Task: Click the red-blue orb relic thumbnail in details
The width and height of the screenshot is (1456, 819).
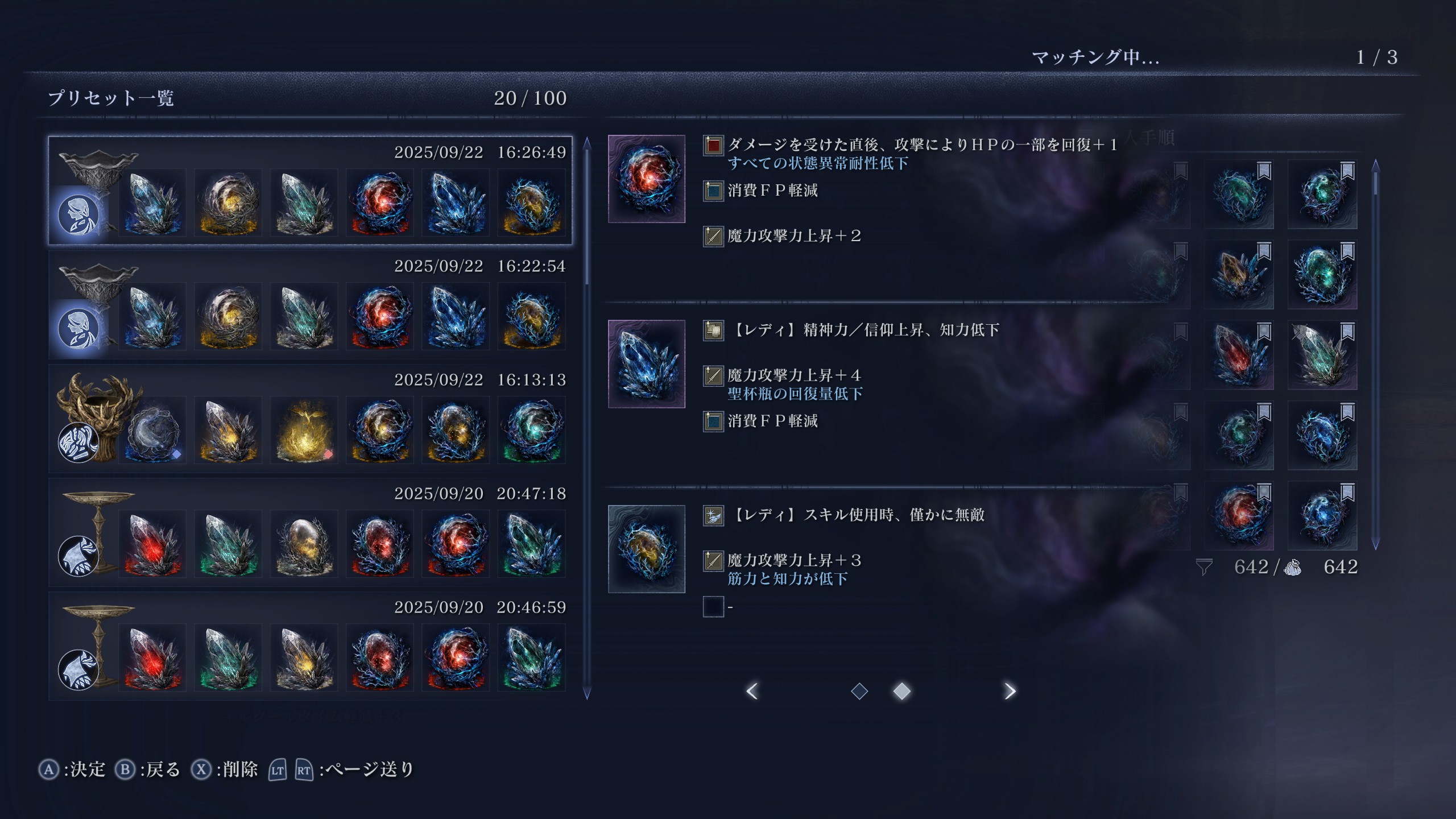Action: (x=647, y=179)
